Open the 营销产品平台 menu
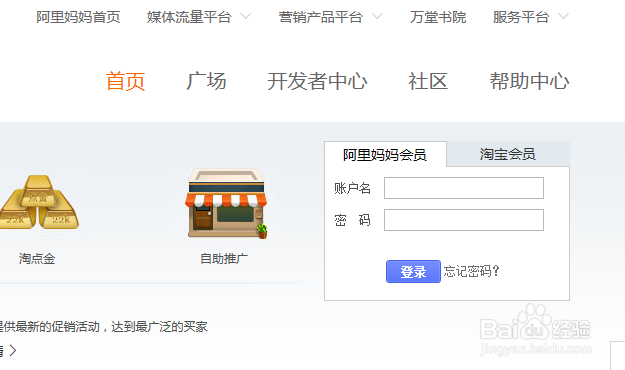 coord(320,17)
